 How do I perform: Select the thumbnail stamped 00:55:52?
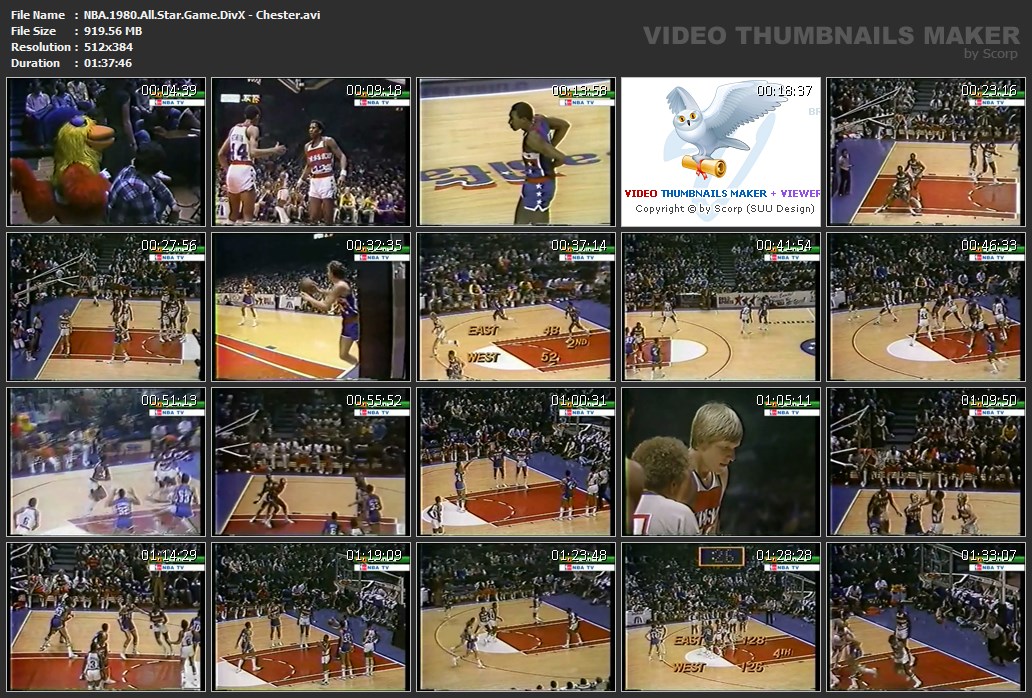click(x=311, y=462)
